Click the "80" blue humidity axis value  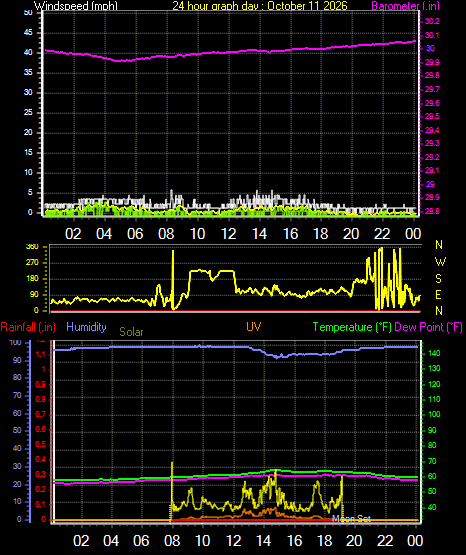click(17, 377)
